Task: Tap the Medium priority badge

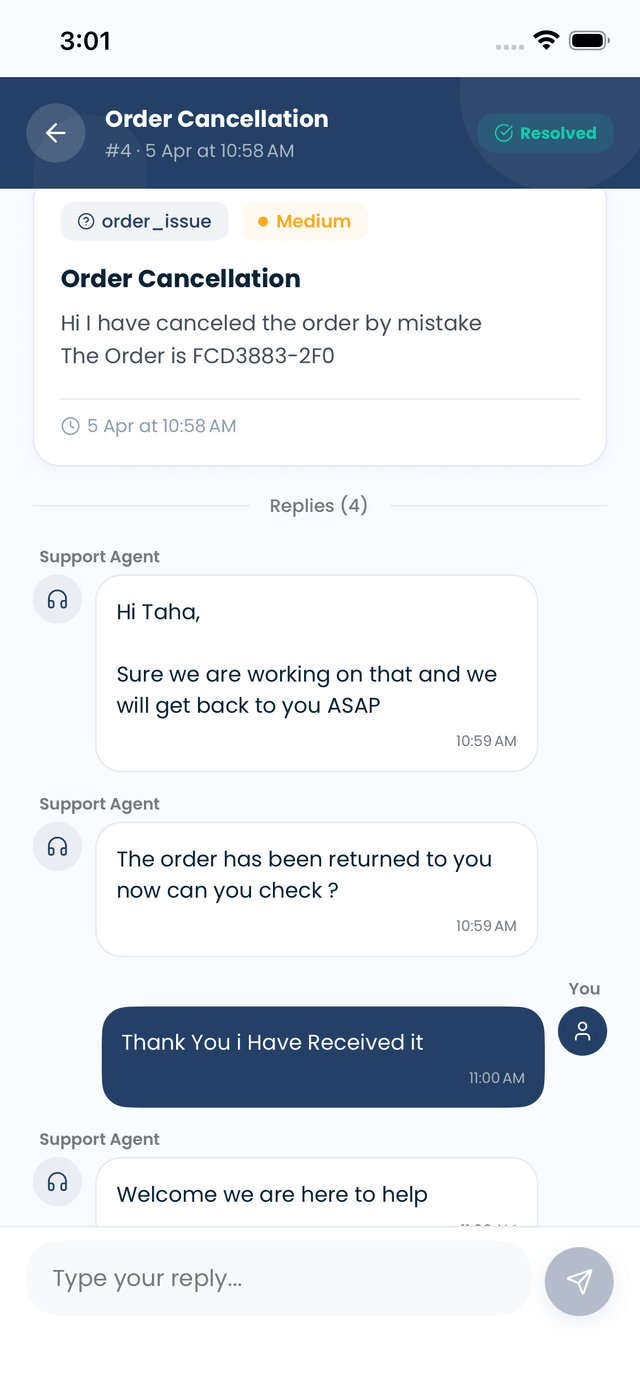Action: (304, 221)
